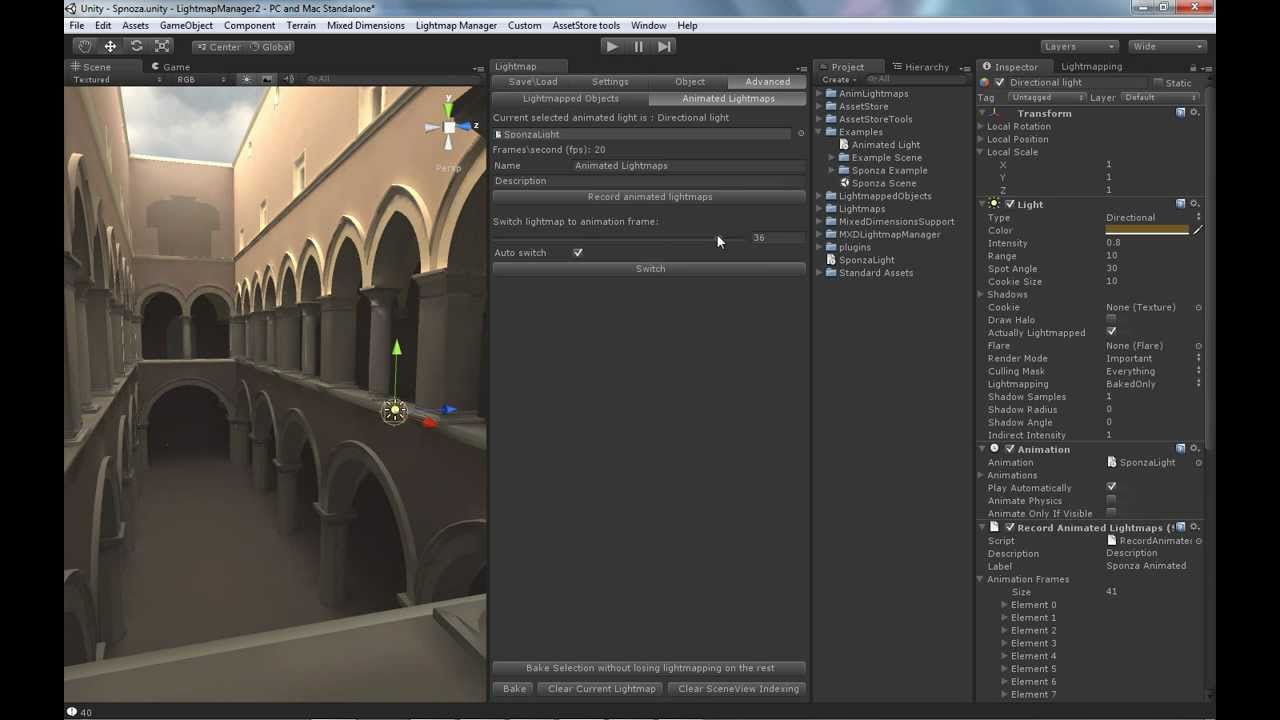Open the Cookie texture object picker

[x=1199, y=307]
